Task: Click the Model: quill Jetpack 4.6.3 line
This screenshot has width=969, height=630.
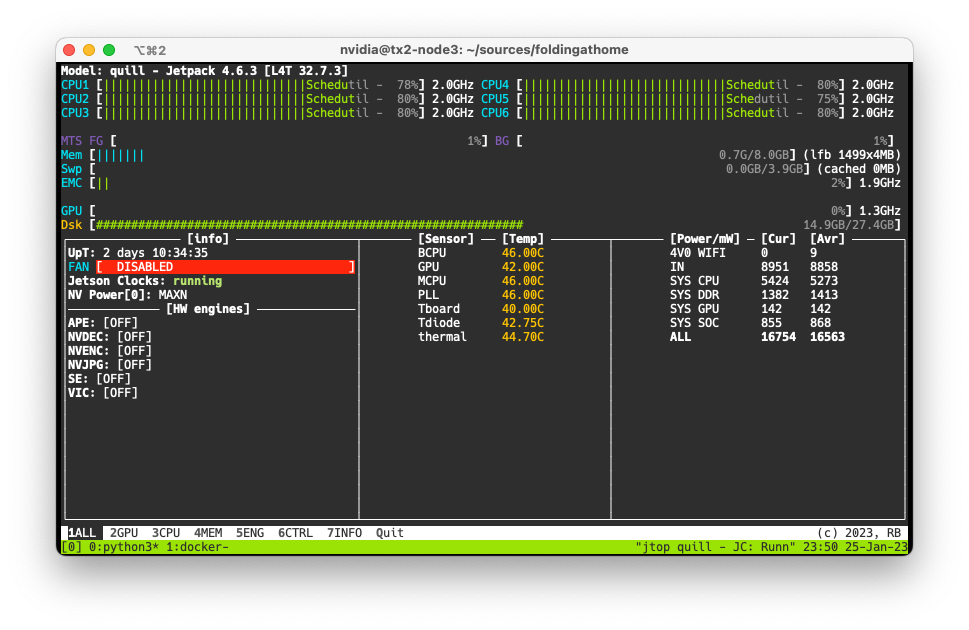Action: (x=204, y=71)
